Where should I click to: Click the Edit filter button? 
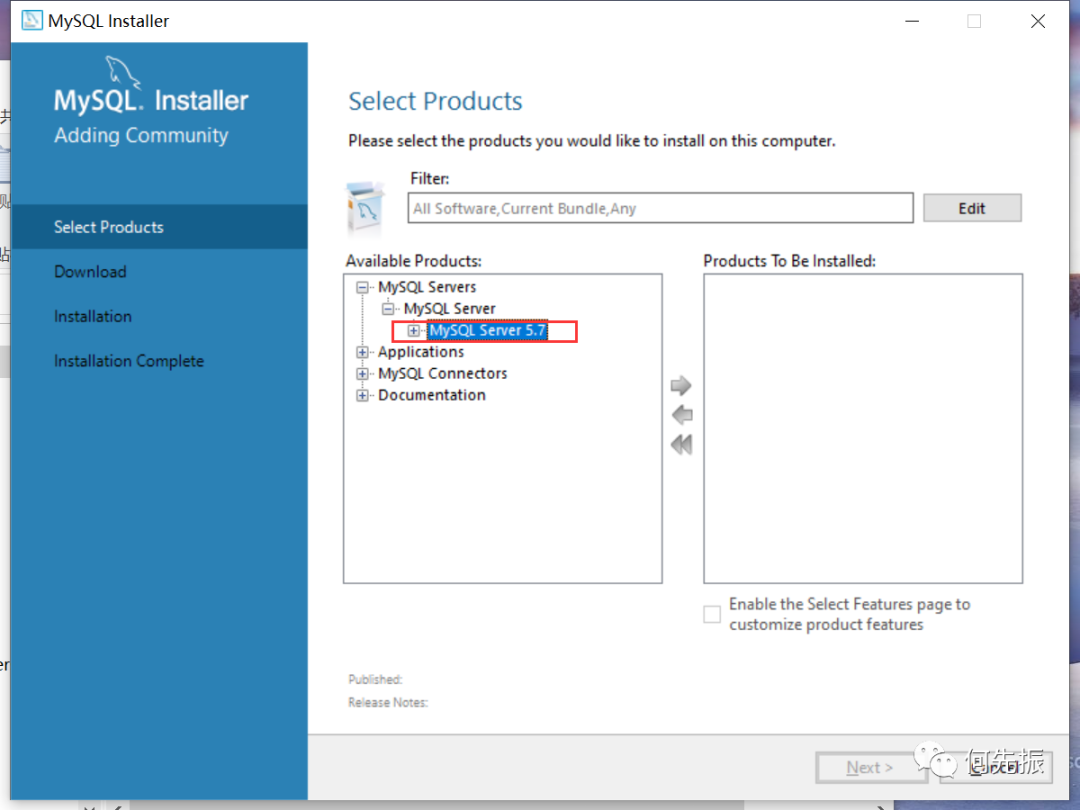point(972,208)
